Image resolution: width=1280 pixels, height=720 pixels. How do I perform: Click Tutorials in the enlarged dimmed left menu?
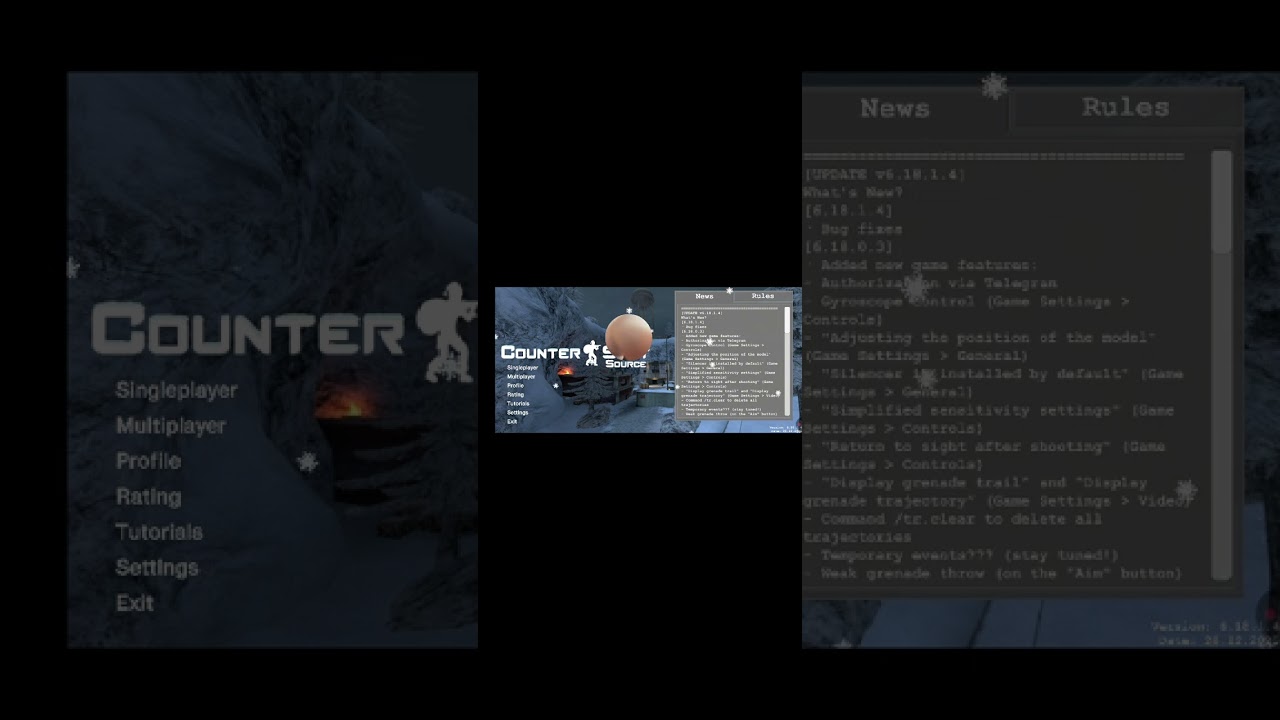click(x=159, y=532)
